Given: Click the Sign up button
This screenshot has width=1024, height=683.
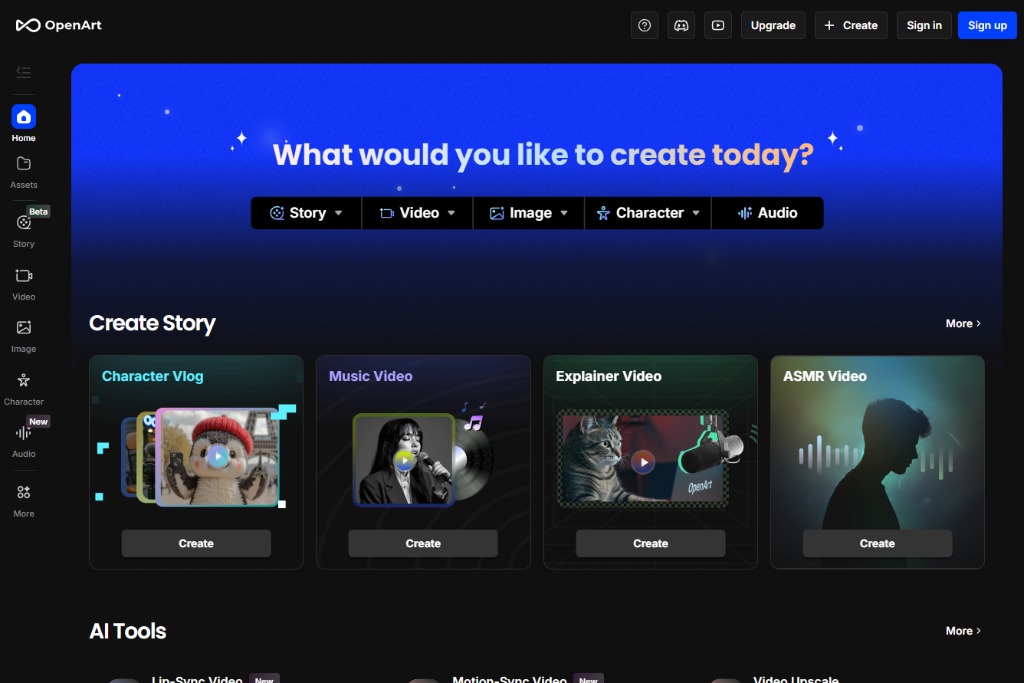Looking at the screenshot, I should 987,25.
